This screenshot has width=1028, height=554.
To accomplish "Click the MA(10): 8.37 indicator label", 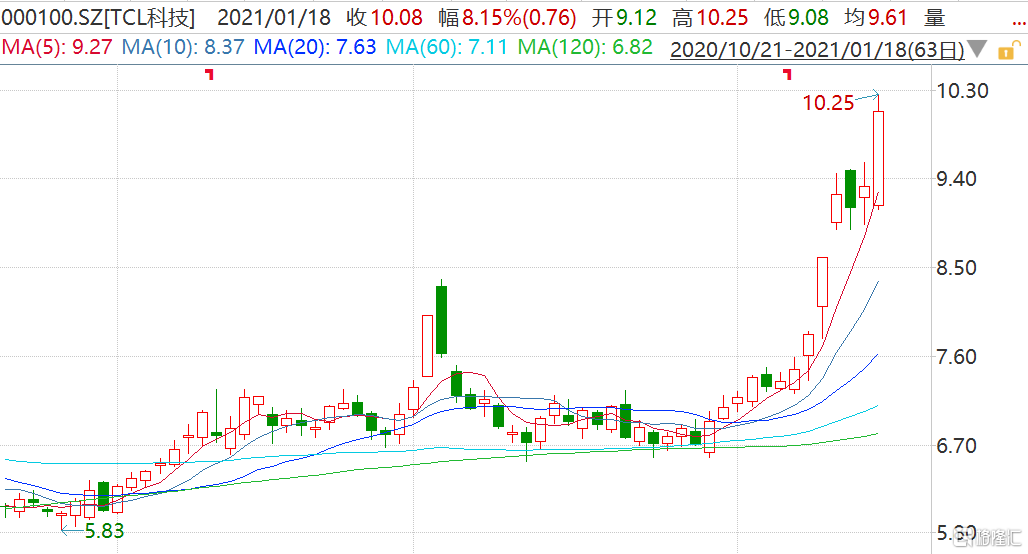I will (184, 47).
